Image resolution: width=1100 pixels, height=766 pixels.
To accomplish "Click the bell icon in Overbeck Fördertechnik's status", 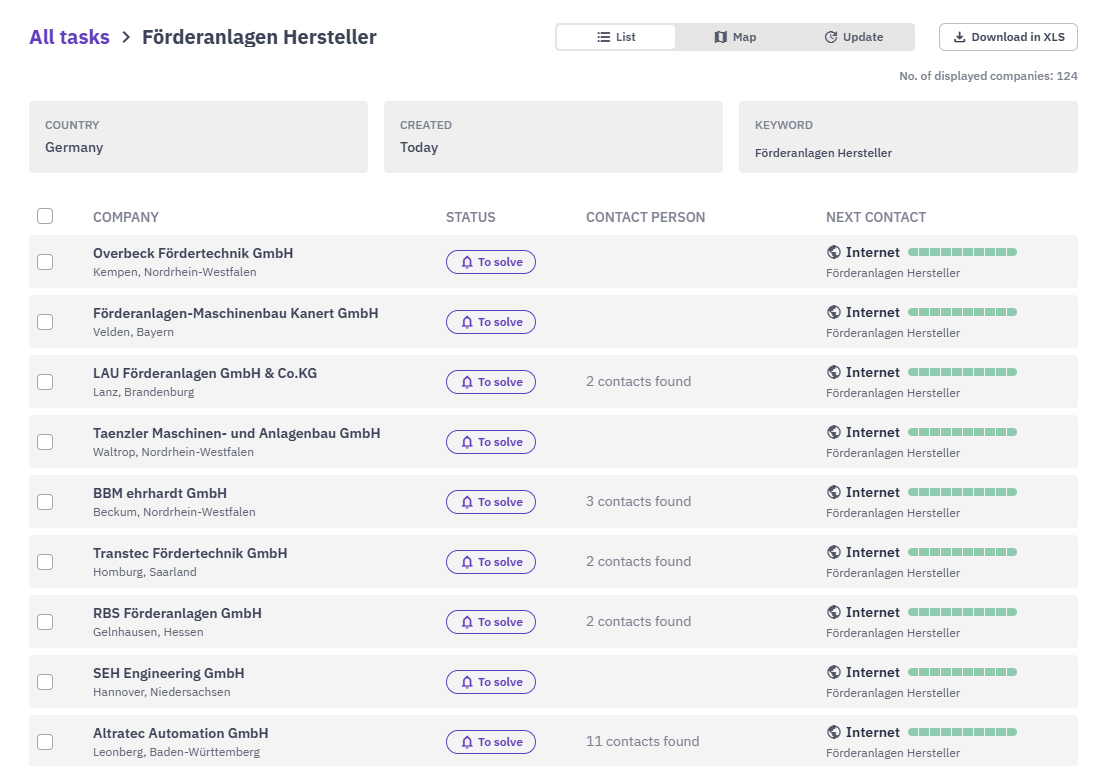I will coord(467,262).
